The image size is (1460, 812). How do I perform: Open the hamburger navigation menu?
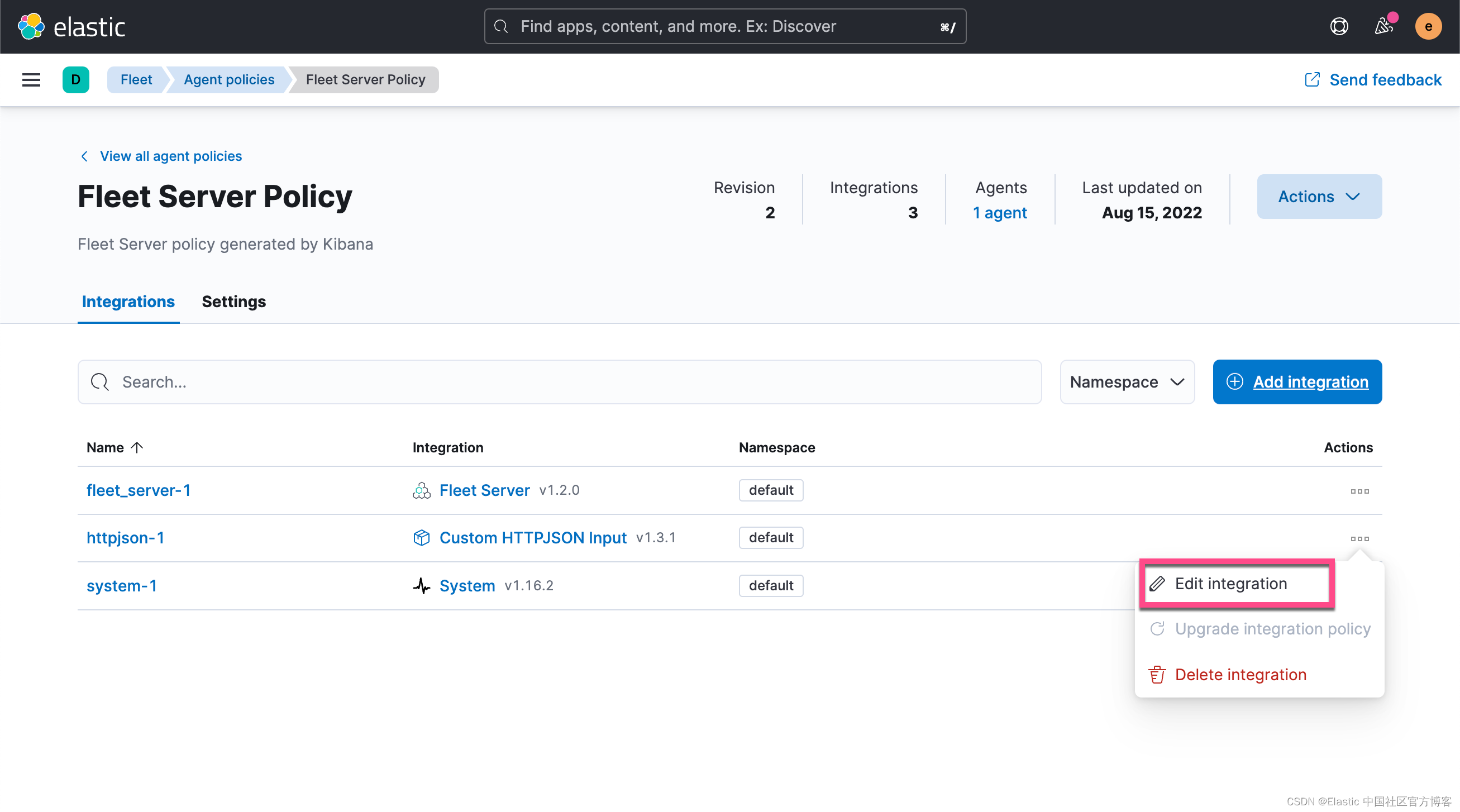click(31, 79)
